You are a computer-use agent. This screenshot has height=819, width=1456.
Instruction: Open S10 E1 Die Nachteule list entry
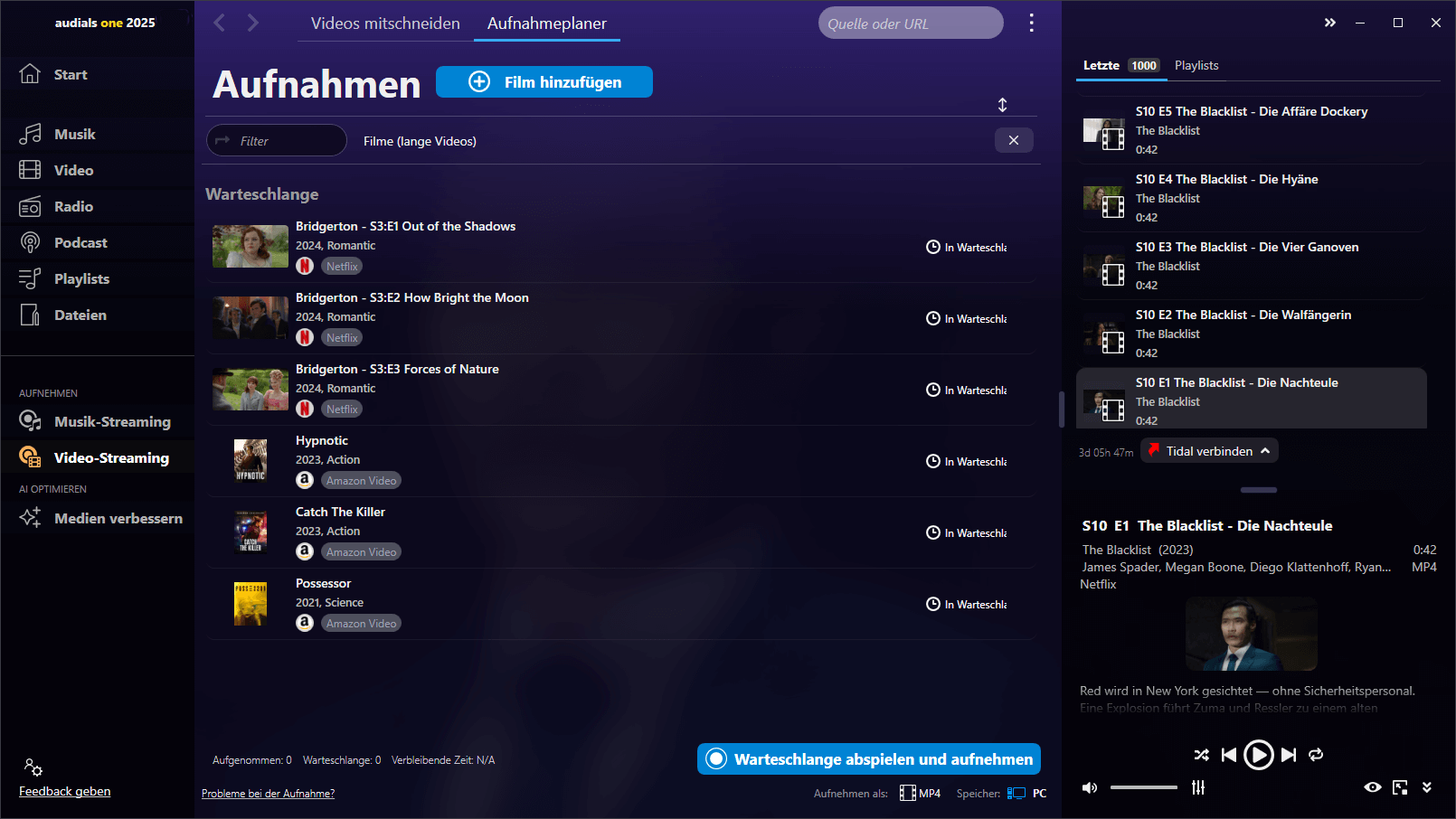[1252, 398]
